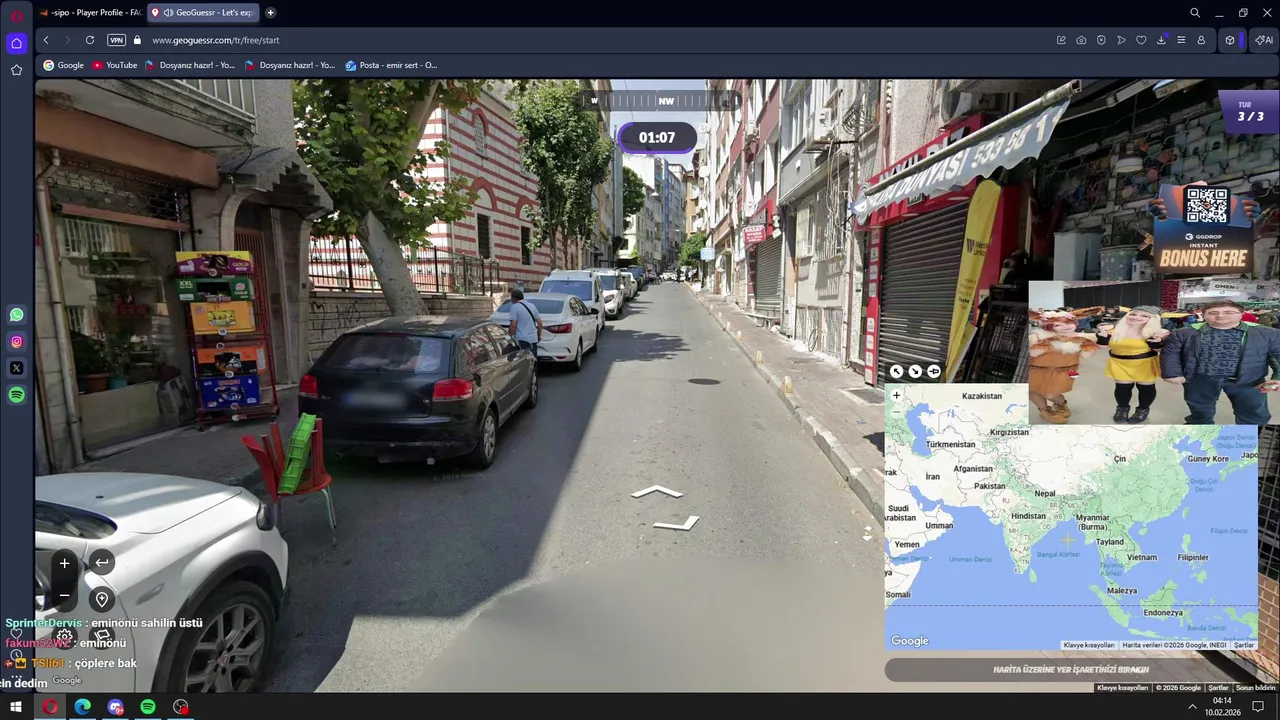The height and width of the screenshot is (720, 1280).
Task: Pin the guess map size with sticky toggle
Action: [x=934, y=371]
